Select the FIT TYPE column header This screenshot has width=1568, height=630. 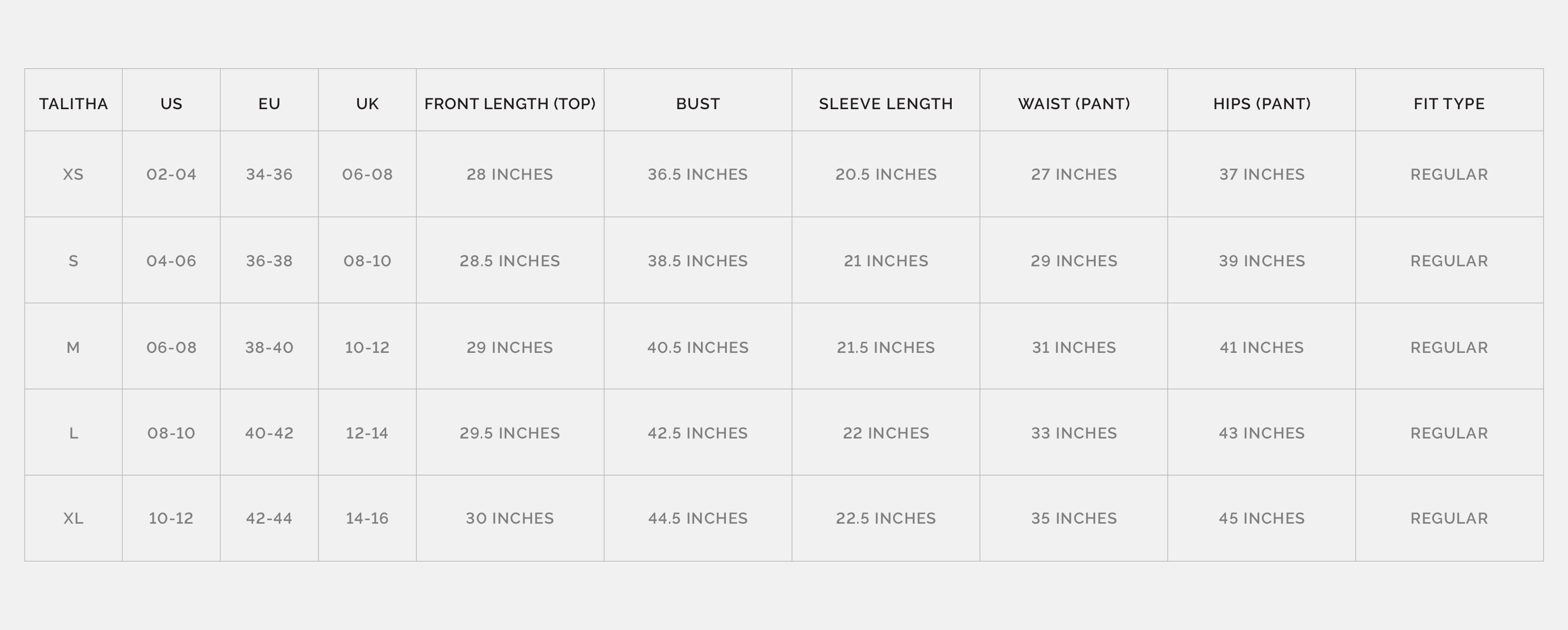1449,104
